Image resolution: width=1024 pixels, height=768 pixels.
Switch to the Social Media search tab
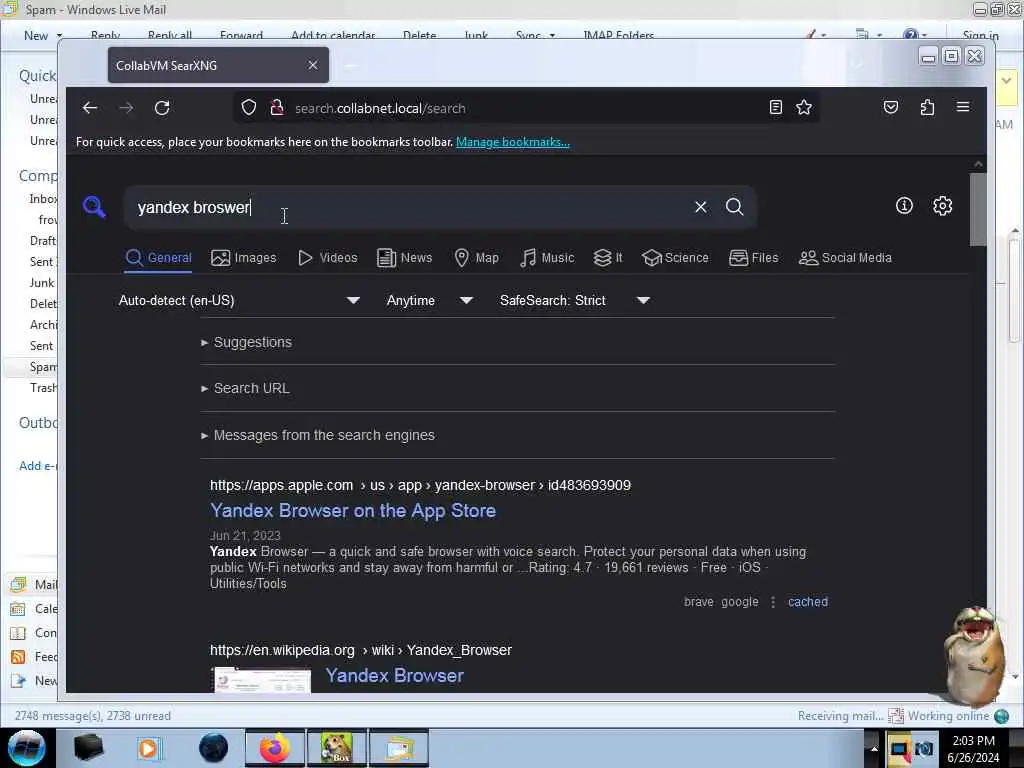[845, 258]
